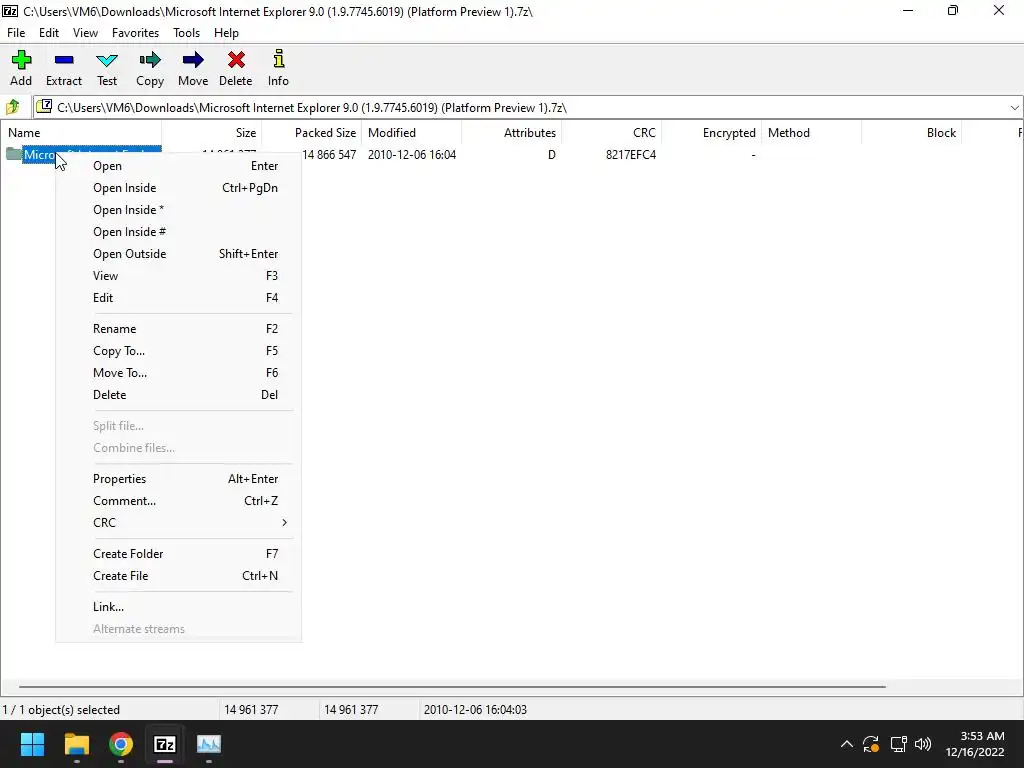1024x768 pixels.
Task: Expand the address path dropdown
Action: click(1014, 108)
